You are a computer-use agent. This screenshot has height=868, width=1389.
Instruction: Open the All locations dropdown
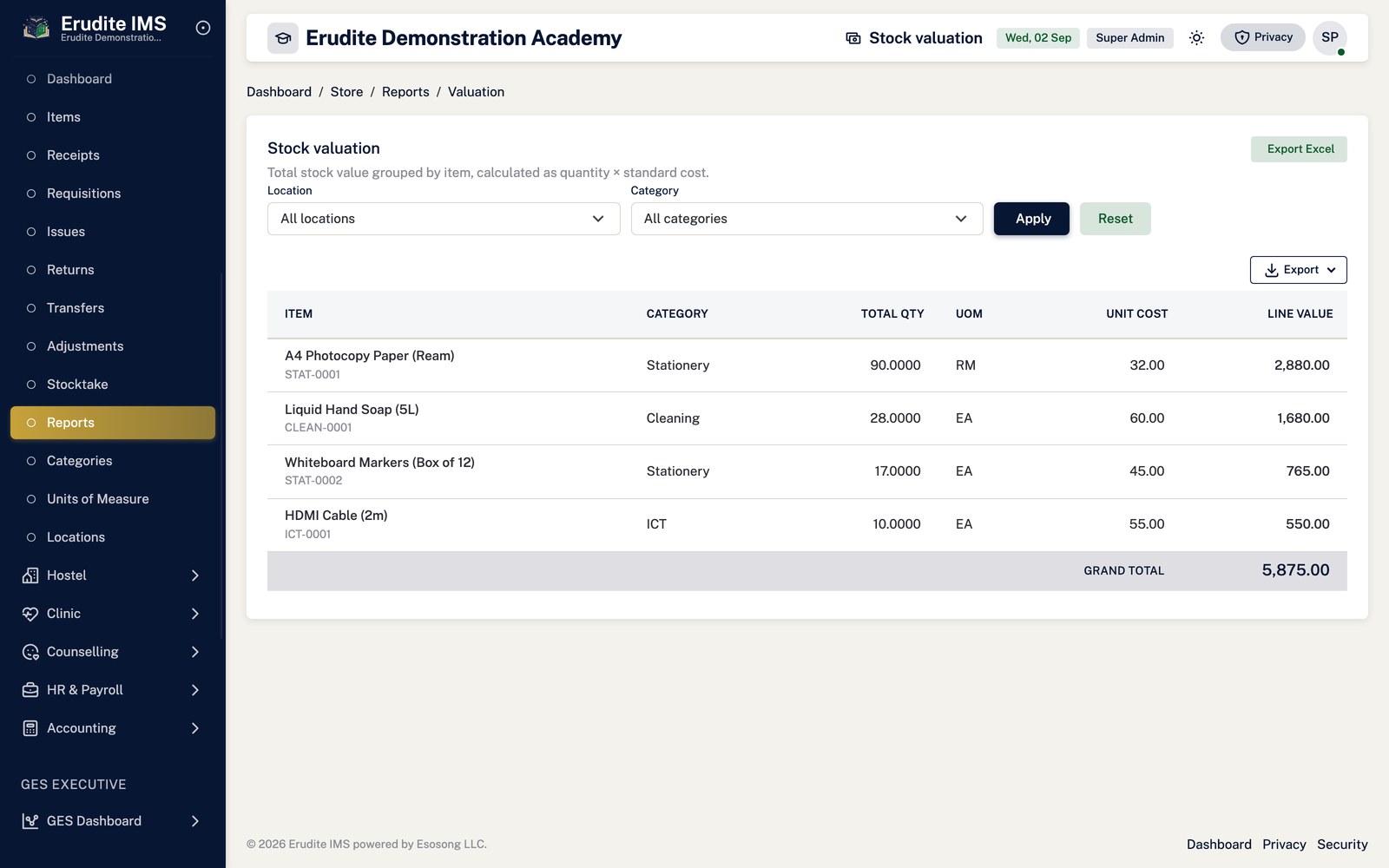click(x=444, y=219)
